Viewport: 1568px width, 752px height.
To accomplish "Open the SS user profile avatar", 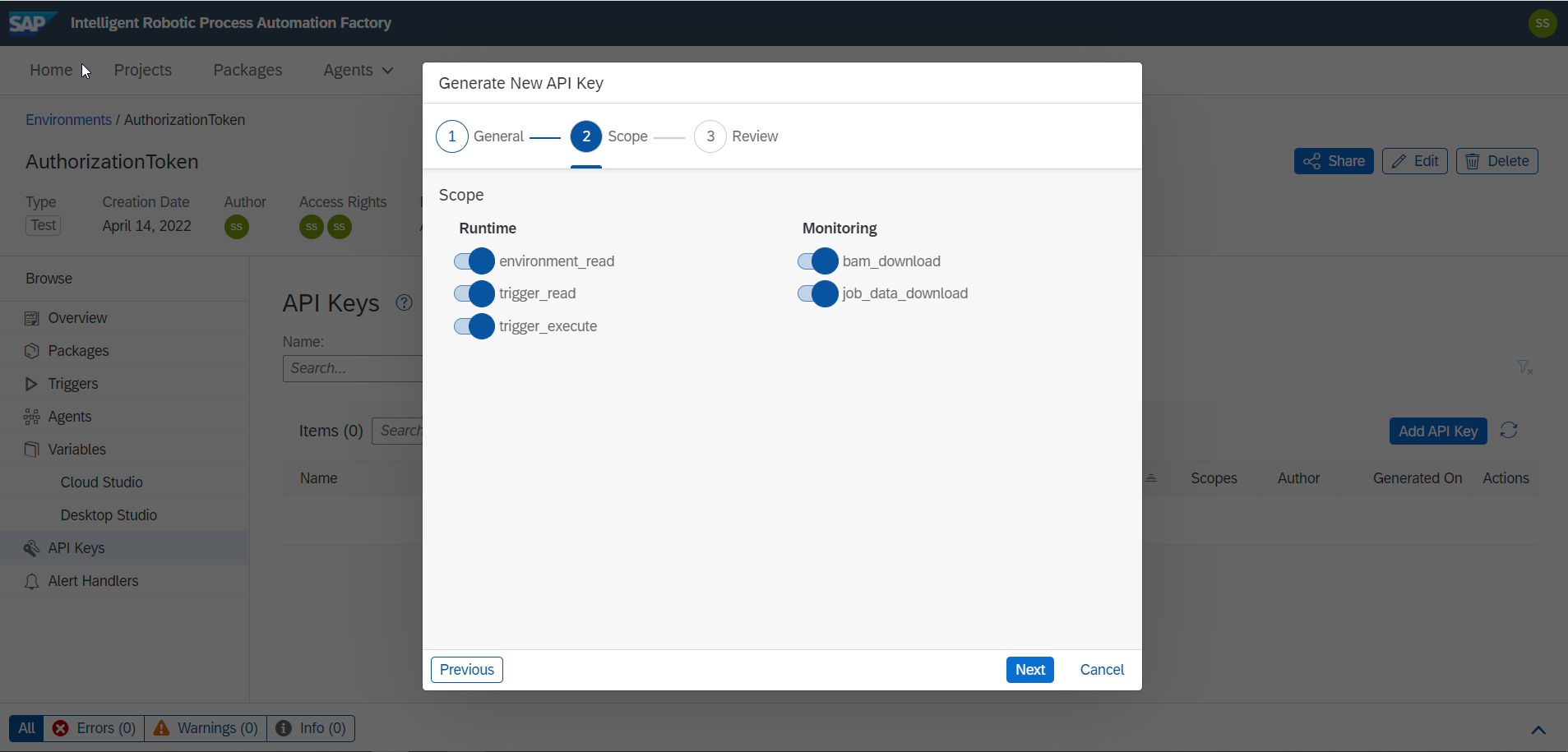I will coord(1542,23).
